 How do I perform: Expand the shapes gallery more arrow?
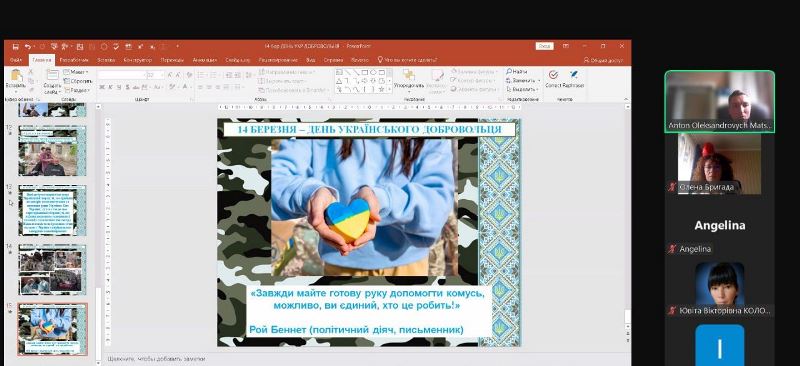(x=389, y=89)
